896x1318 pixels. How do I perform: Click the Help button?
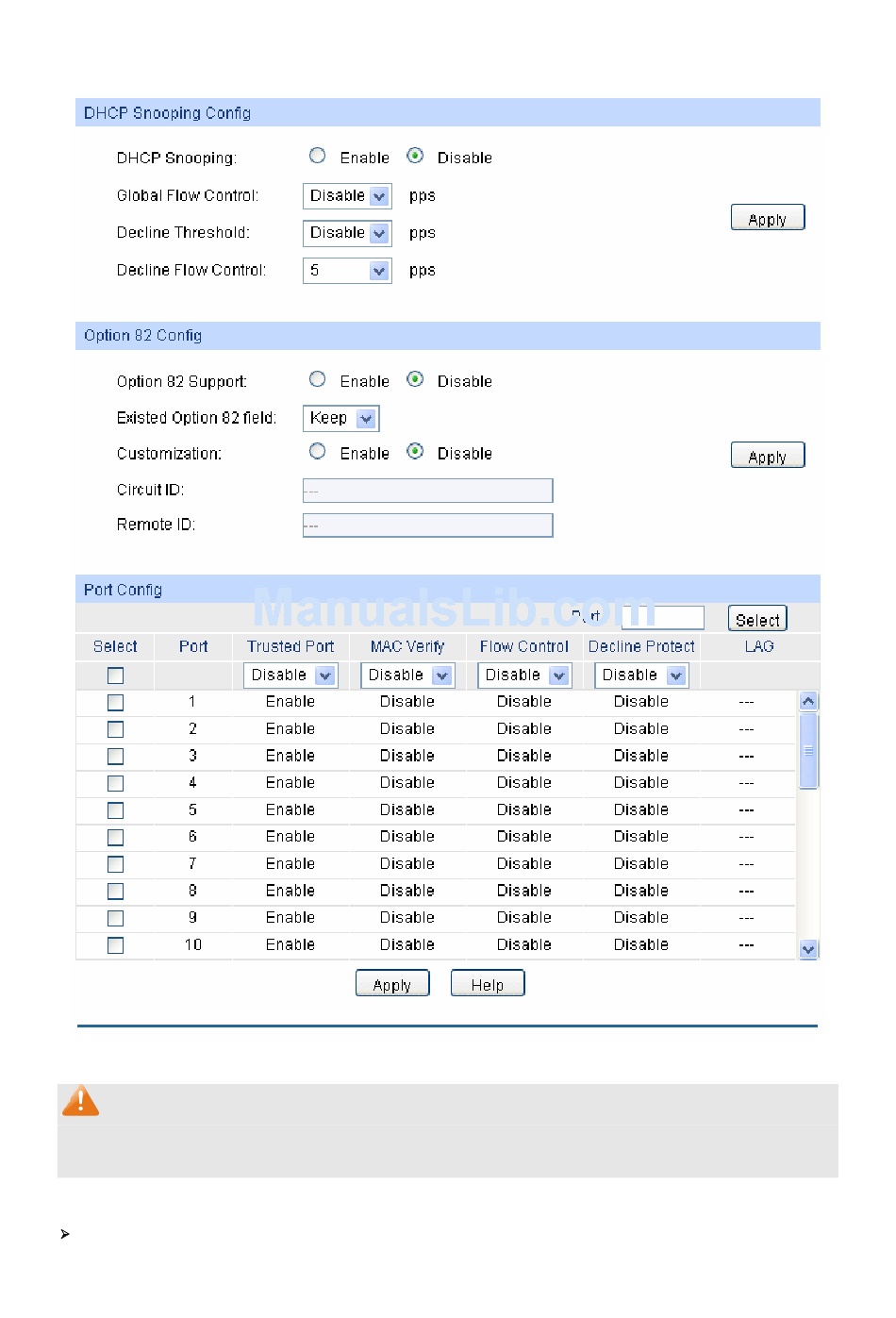point(488,984)
